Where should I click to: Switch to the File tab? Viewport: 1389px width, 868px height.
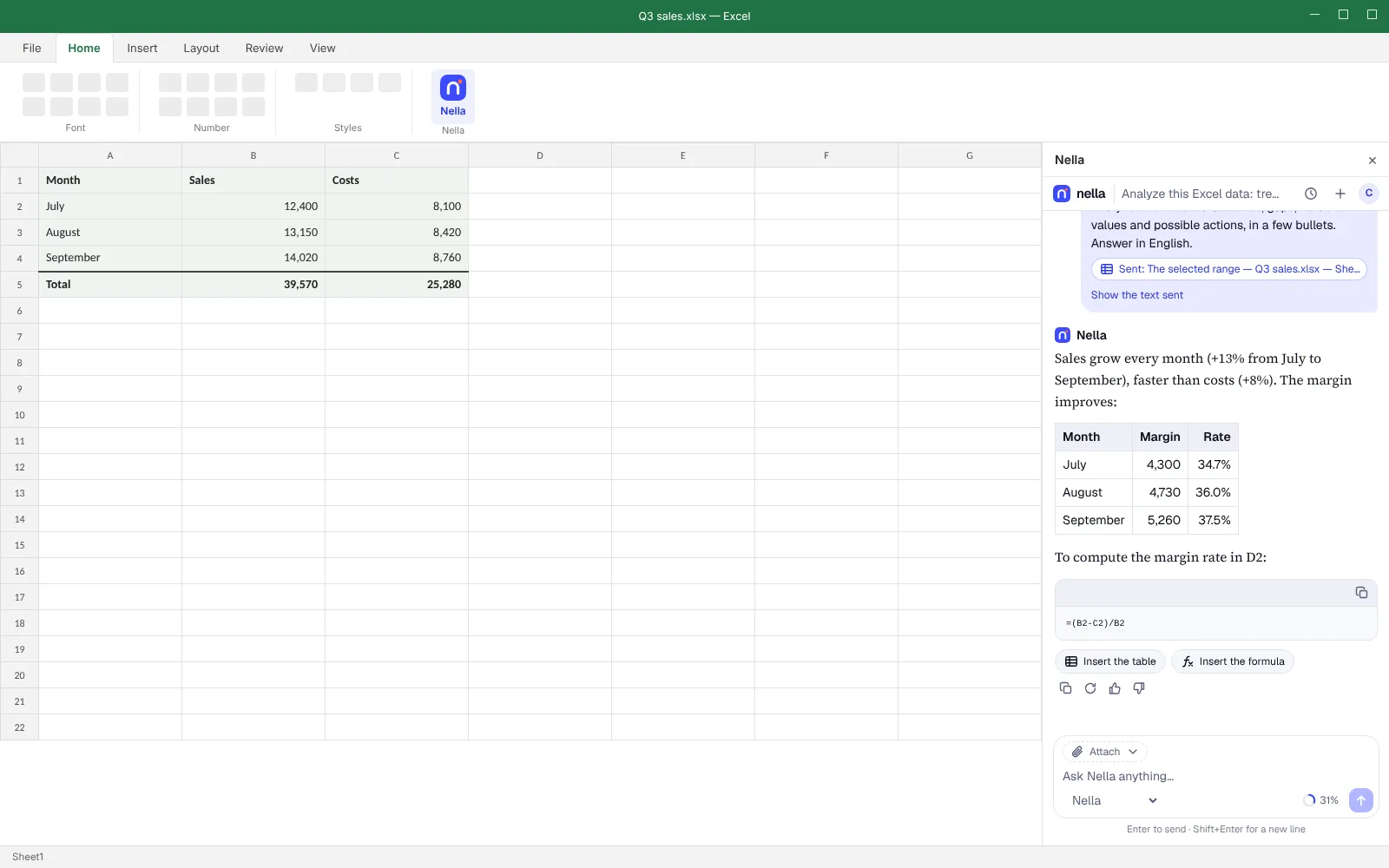[x=32, y=48]
